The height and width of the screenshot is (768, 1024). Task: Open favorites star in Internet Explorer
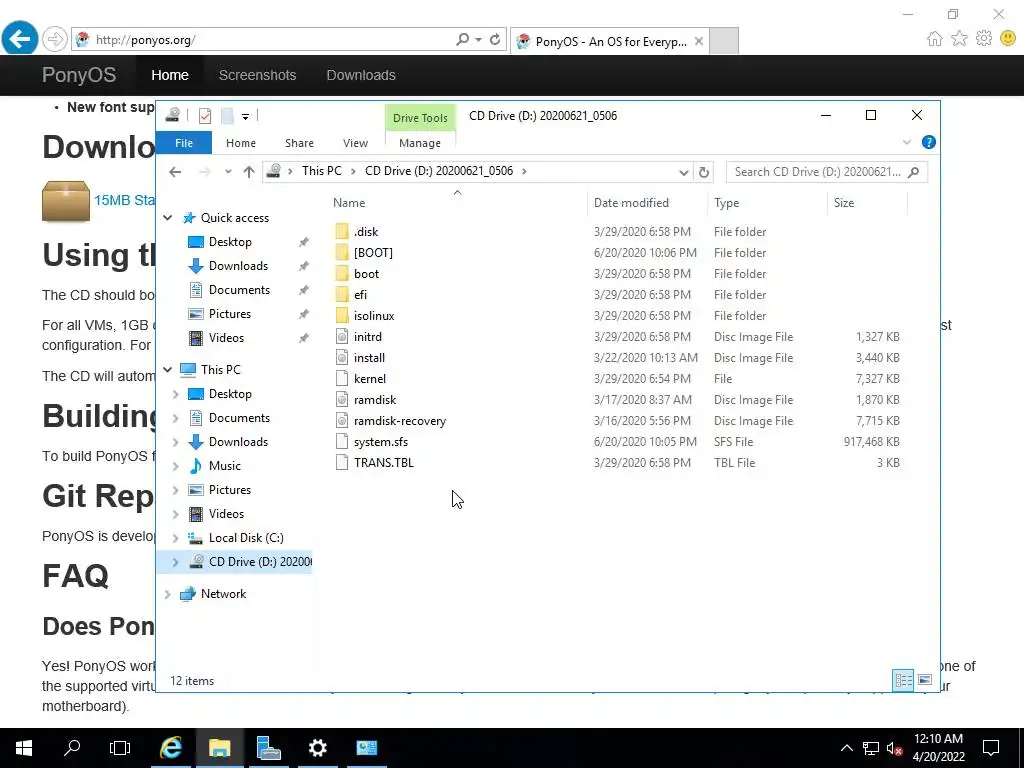(959, 39)
